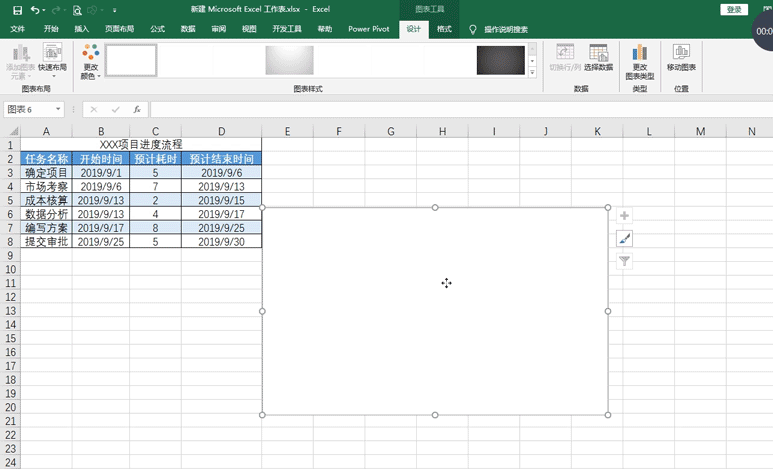
Task: Open Change Colors (更改颜色) palette
Action: click(x=90, y=60)
